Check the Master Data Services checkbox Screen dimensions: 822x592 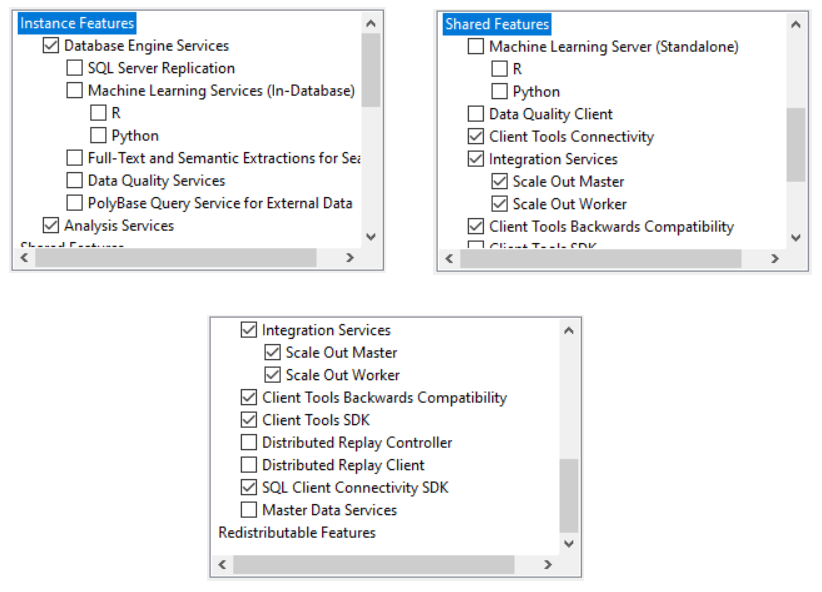tap(249, 510)
